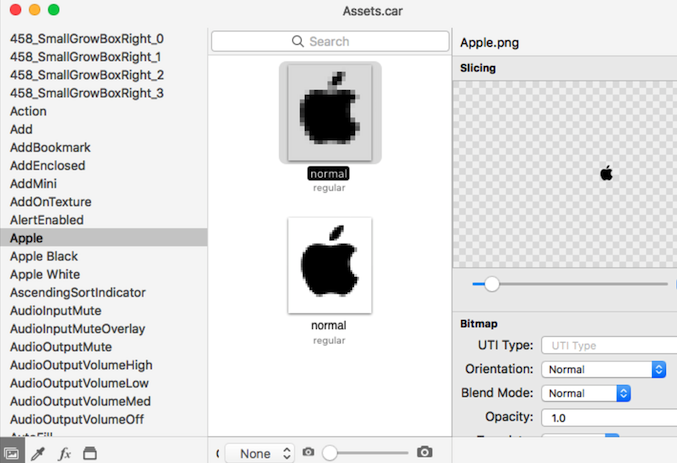
Task: Select the images view icon in bottom toolbar
Action: (12, 453)
